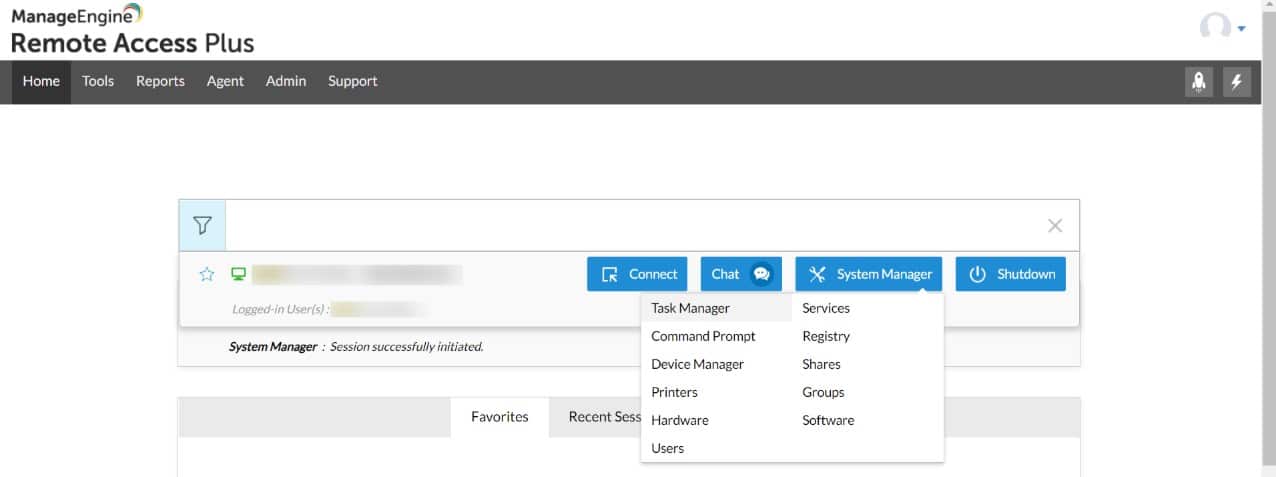Open the user profile avatar
1276x477 pixels.
tap(1215, 28)
